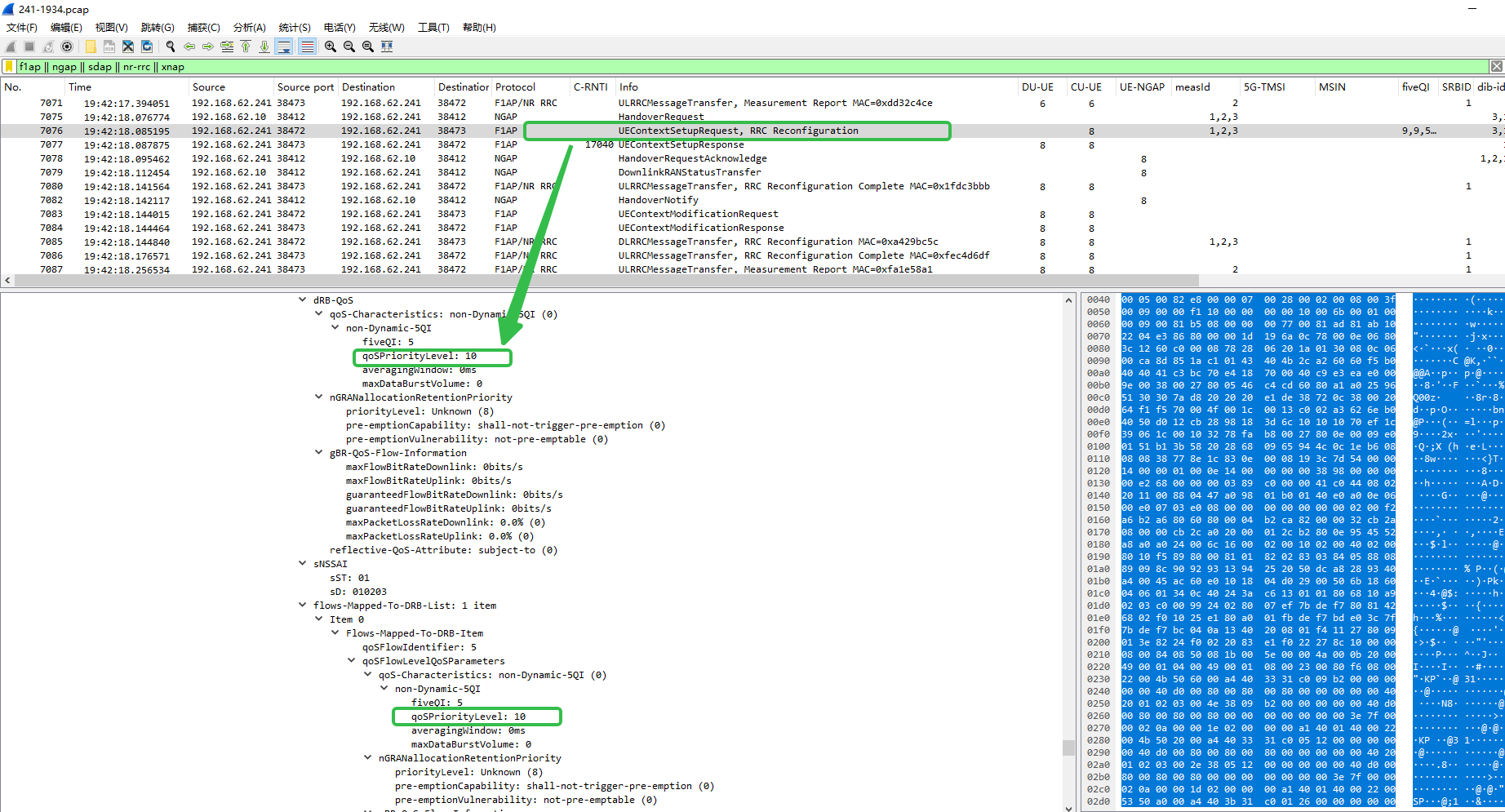Click the open capture file folder icon
This screenshot has height=812, width=1505.
point(91,47)
